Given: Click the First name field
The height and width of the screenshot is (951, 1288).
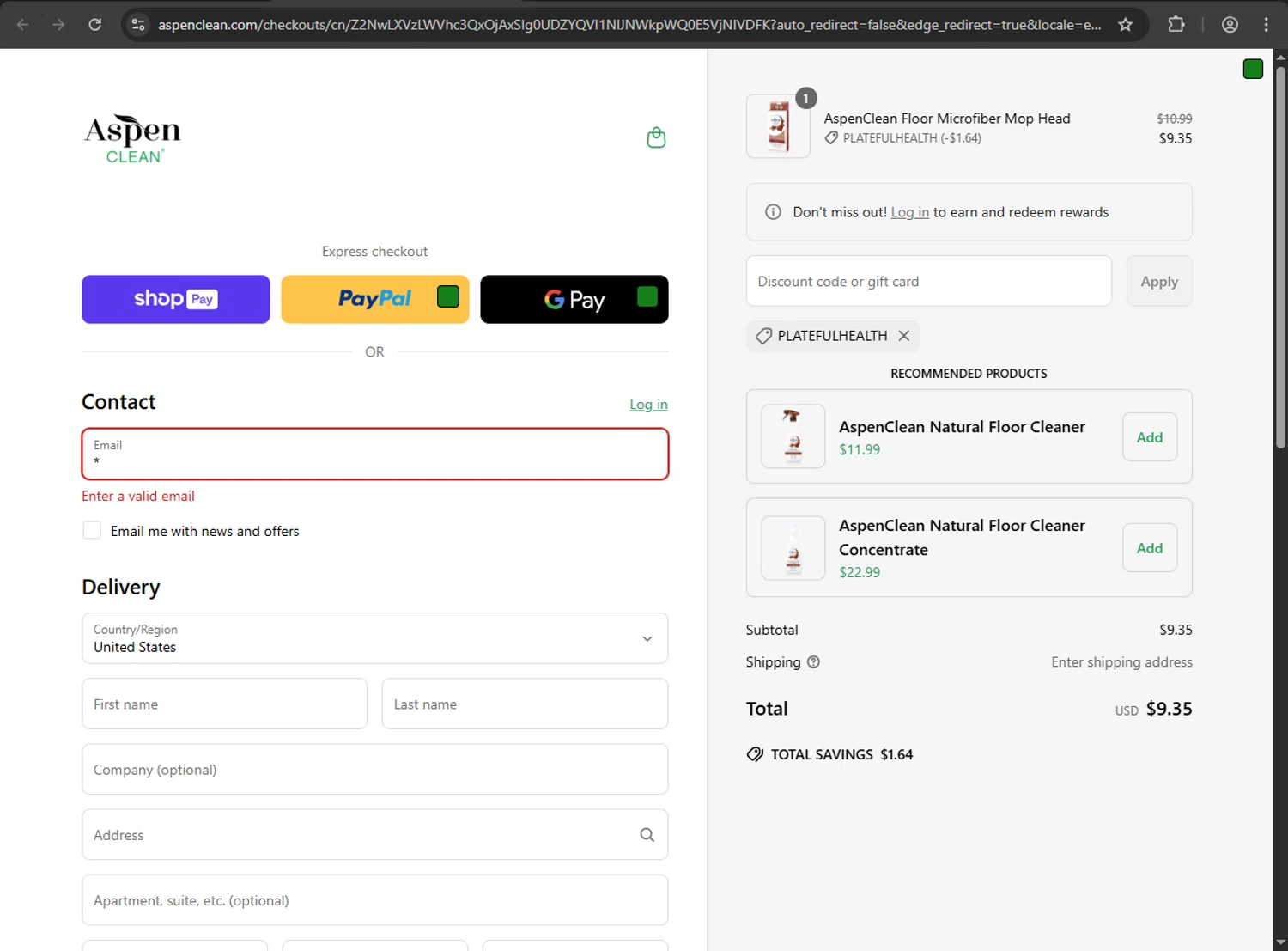Looking at the screenshot, I should point(225,704).
